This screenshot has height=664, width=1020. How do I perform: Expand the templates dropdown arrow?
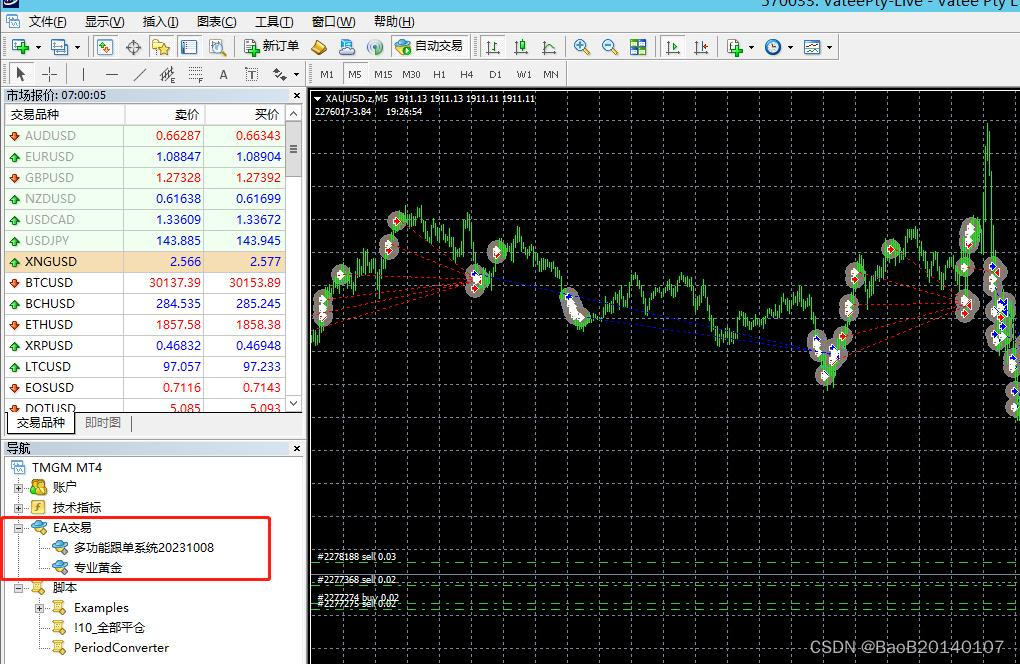tap(829, 47)
